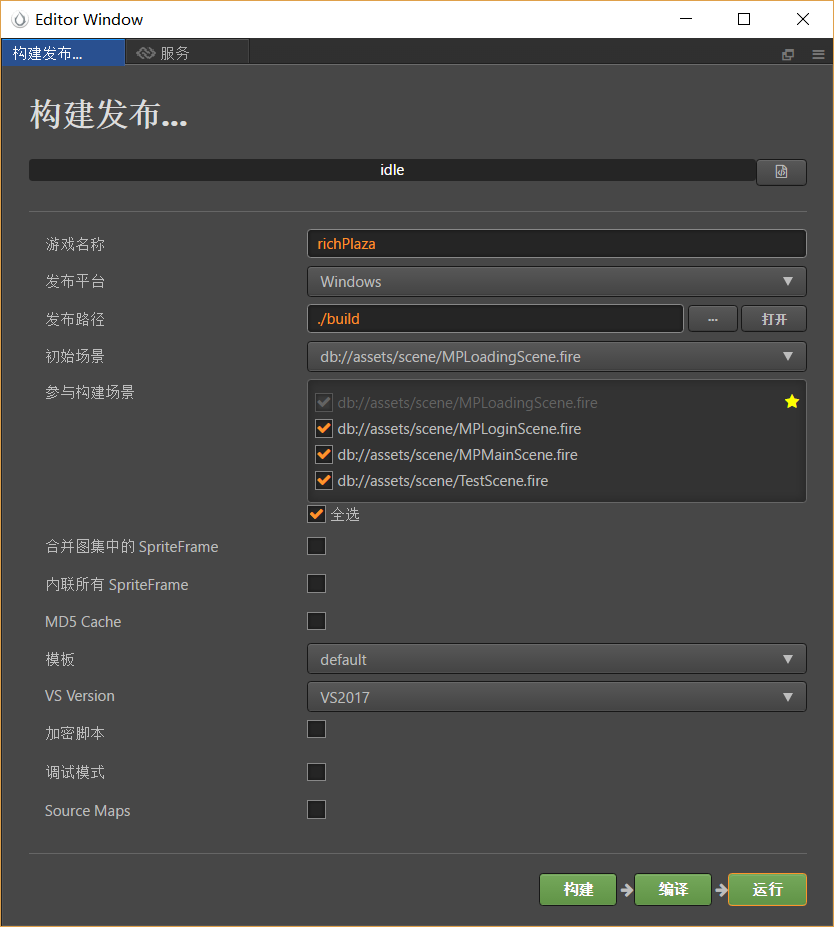Enable 加密脚本 checkbox
The height and width of the screenshot is (927, 834).
point(316,729)
